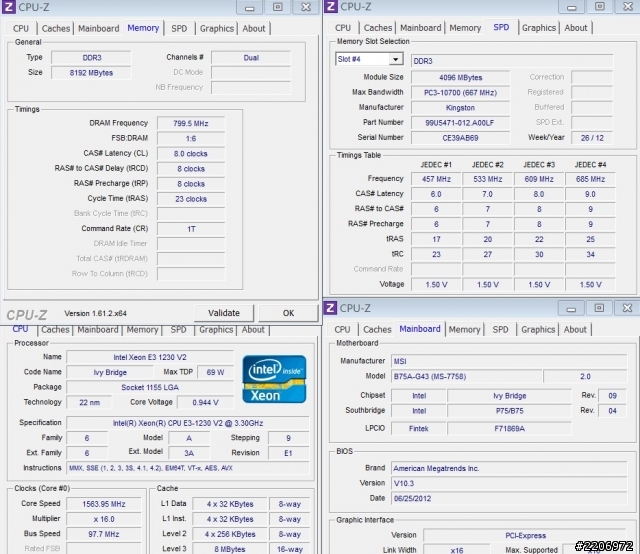Select Channels value Dual
This screenshot has width=640, height=554.
(251, 58)
